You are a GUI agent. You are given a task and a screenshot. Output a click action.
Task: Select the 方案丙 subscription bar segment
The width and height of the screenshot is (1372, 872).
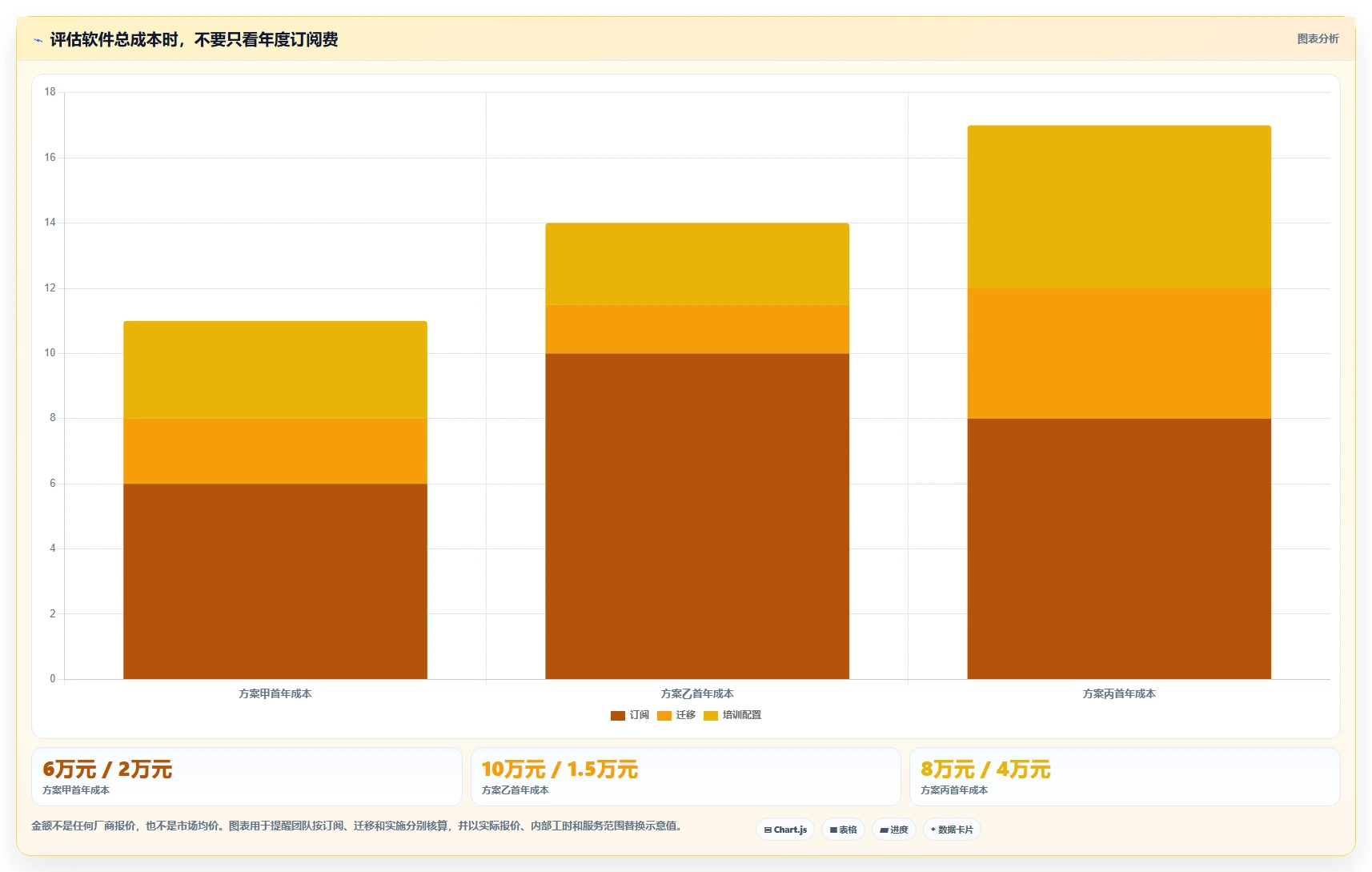1119,549
